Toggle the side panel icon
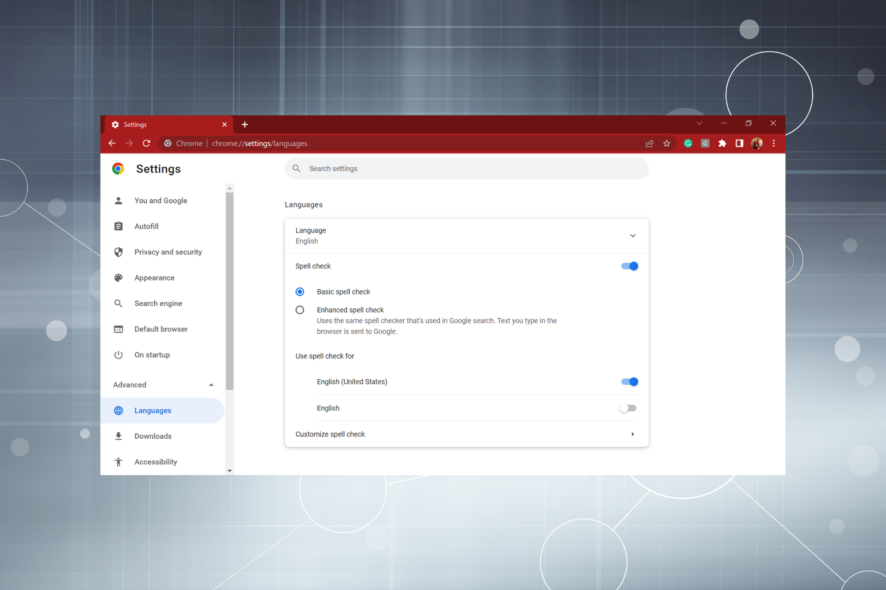 739,143
